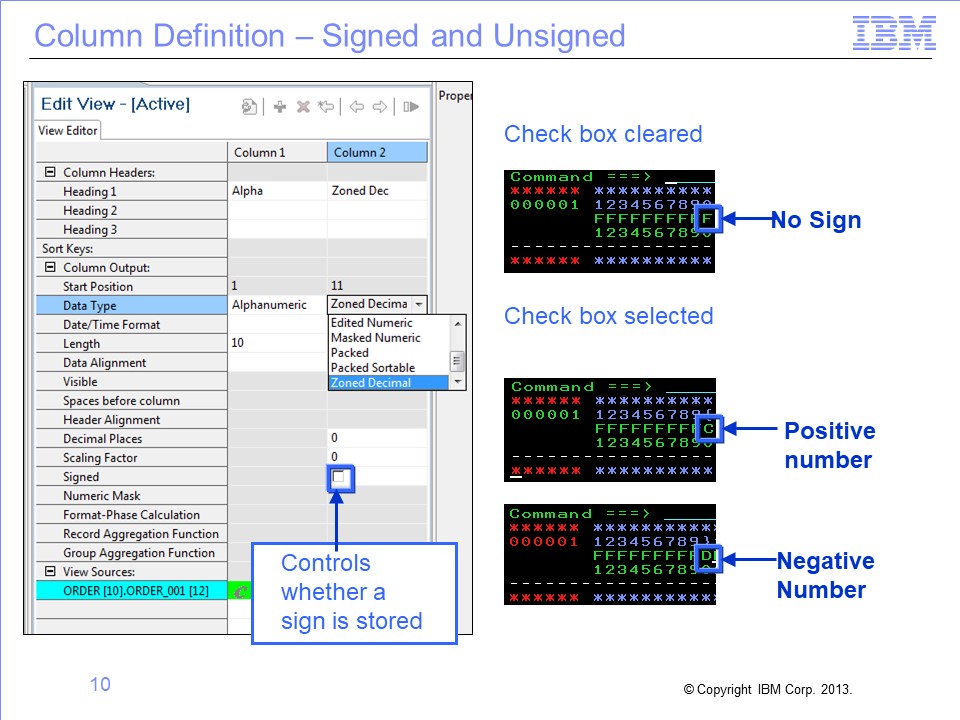Image resolution: width=960 pixels, height=720 pixels.
Task: Click the dropdown list scroll down arrow
Action: click(x=457, y=382)
